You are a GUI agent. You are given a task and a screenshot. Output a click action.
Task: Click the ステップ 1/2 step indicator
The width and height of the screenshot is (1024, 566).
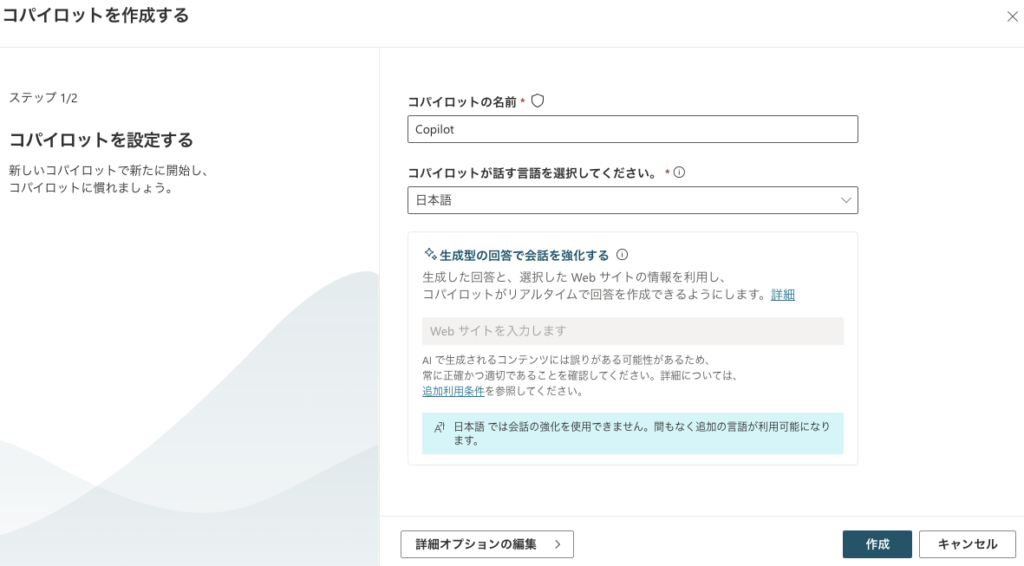pos(43,98)
